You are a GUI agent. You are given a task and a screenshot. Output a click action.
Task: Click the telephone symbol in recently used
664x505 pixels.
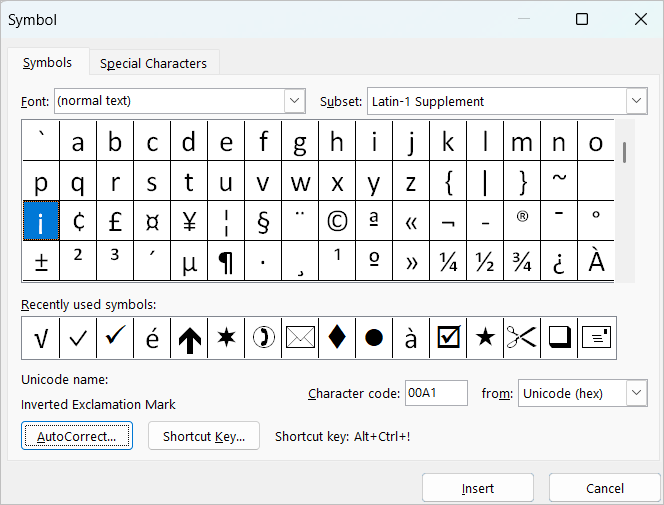(x=263, y=338)
